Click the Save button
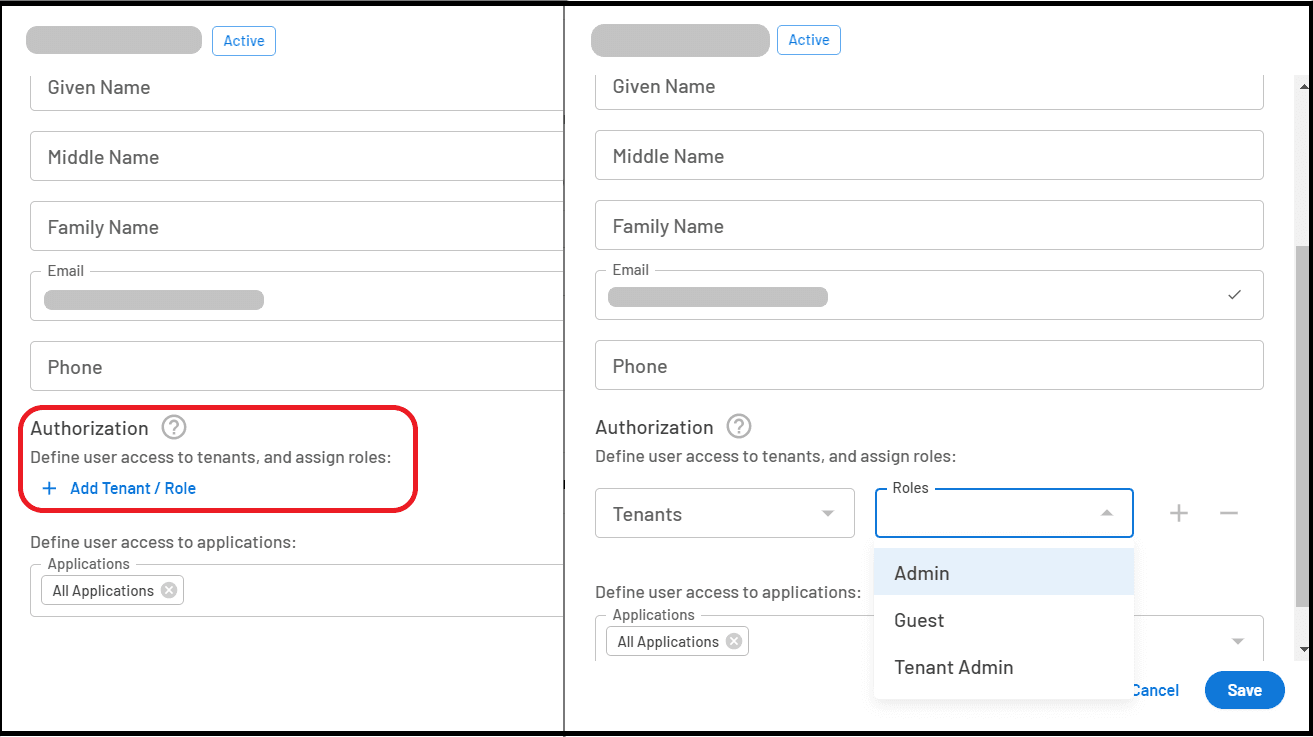1313x737 pixels. point(1244,690)
